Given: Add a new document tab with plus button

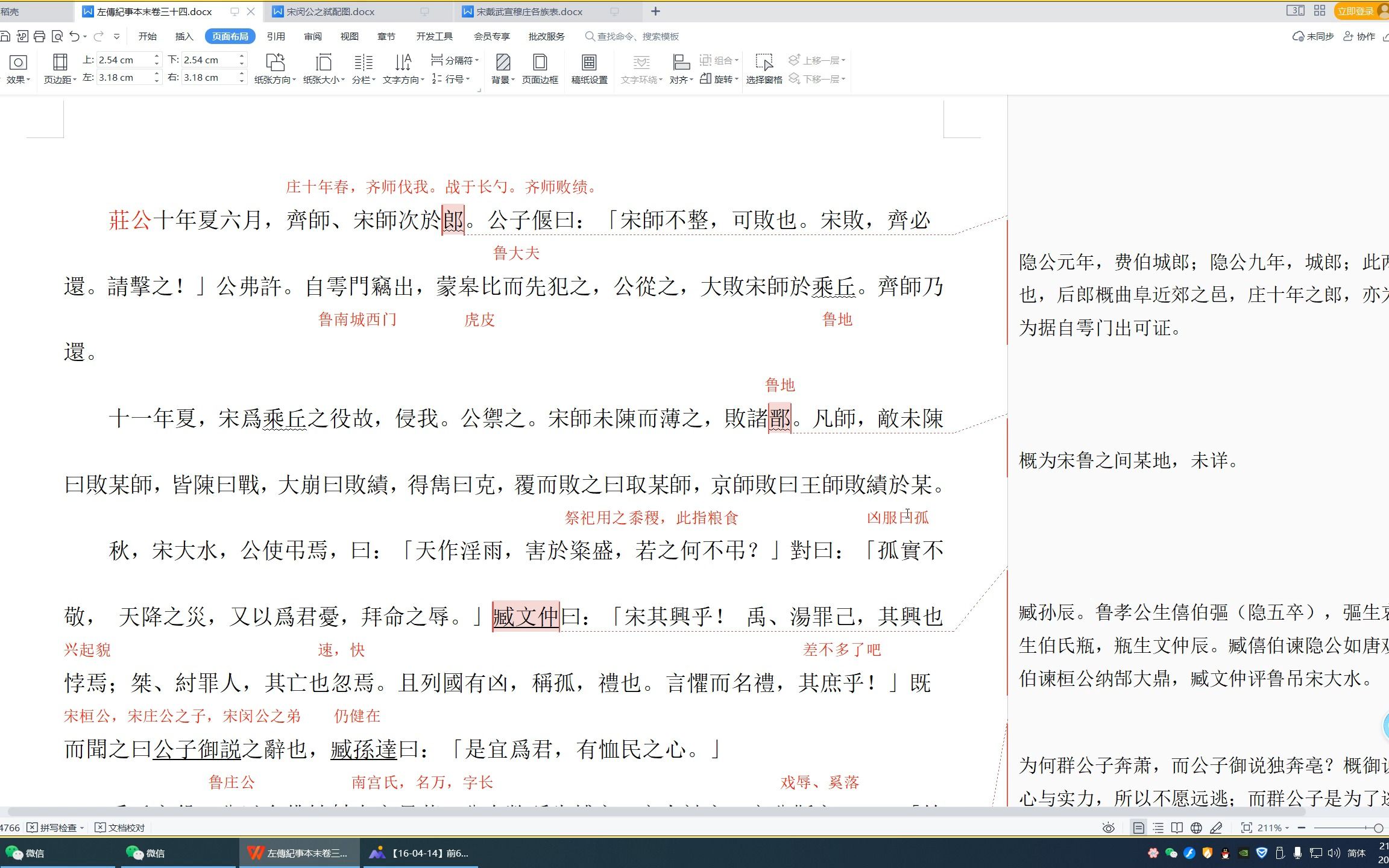Looking at the screenshot, I should [x=656, y=11].
